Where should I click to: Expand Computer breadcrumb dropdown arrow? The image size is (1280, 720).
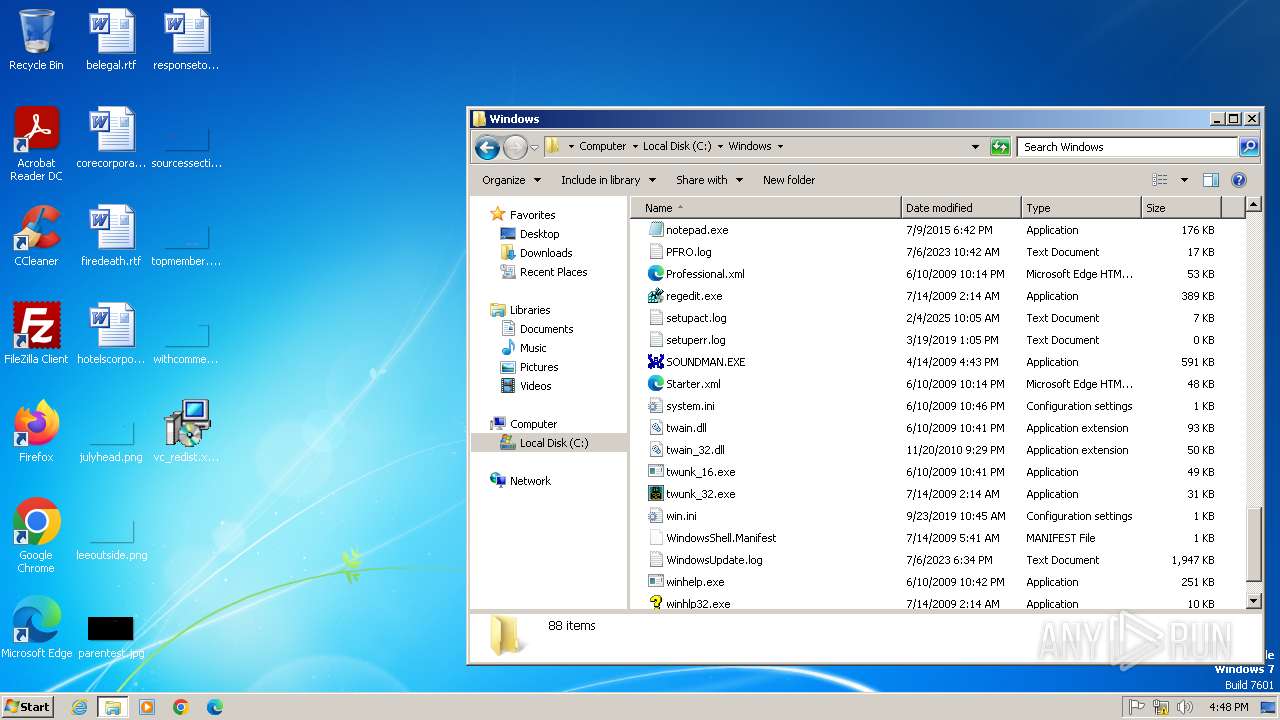[634, 147]
